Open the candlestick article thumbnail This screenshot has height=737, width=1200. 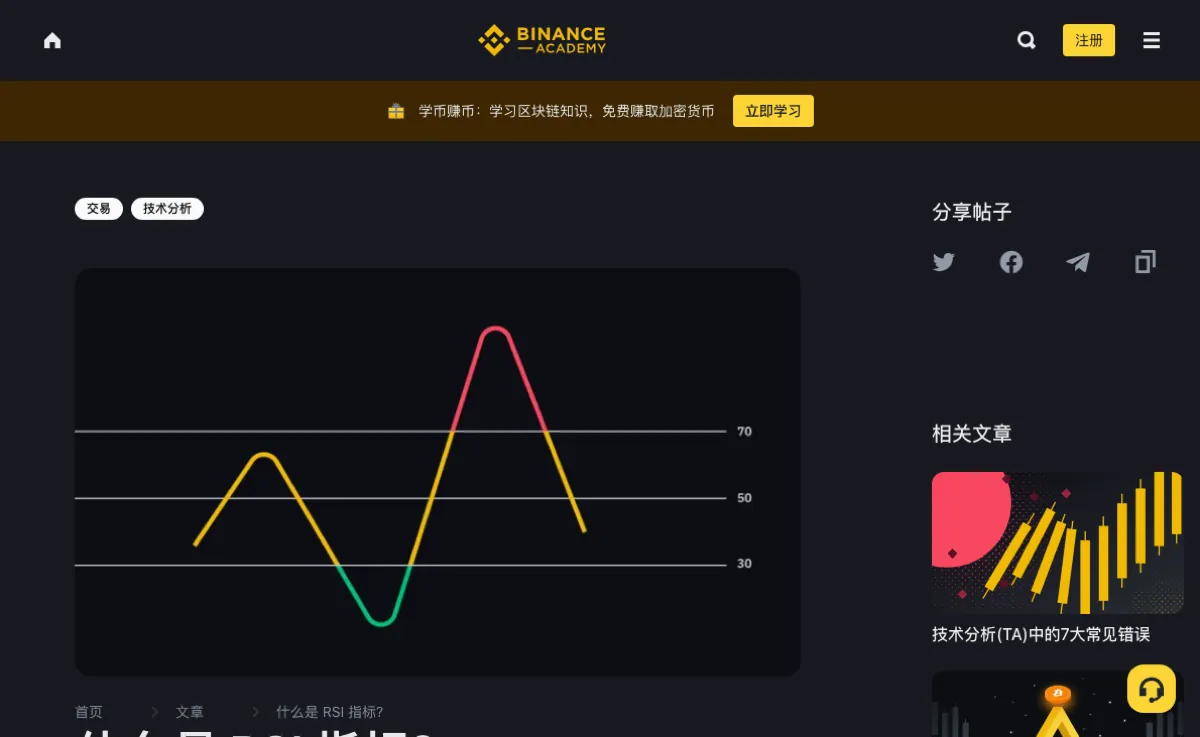tap(1058, 543)
